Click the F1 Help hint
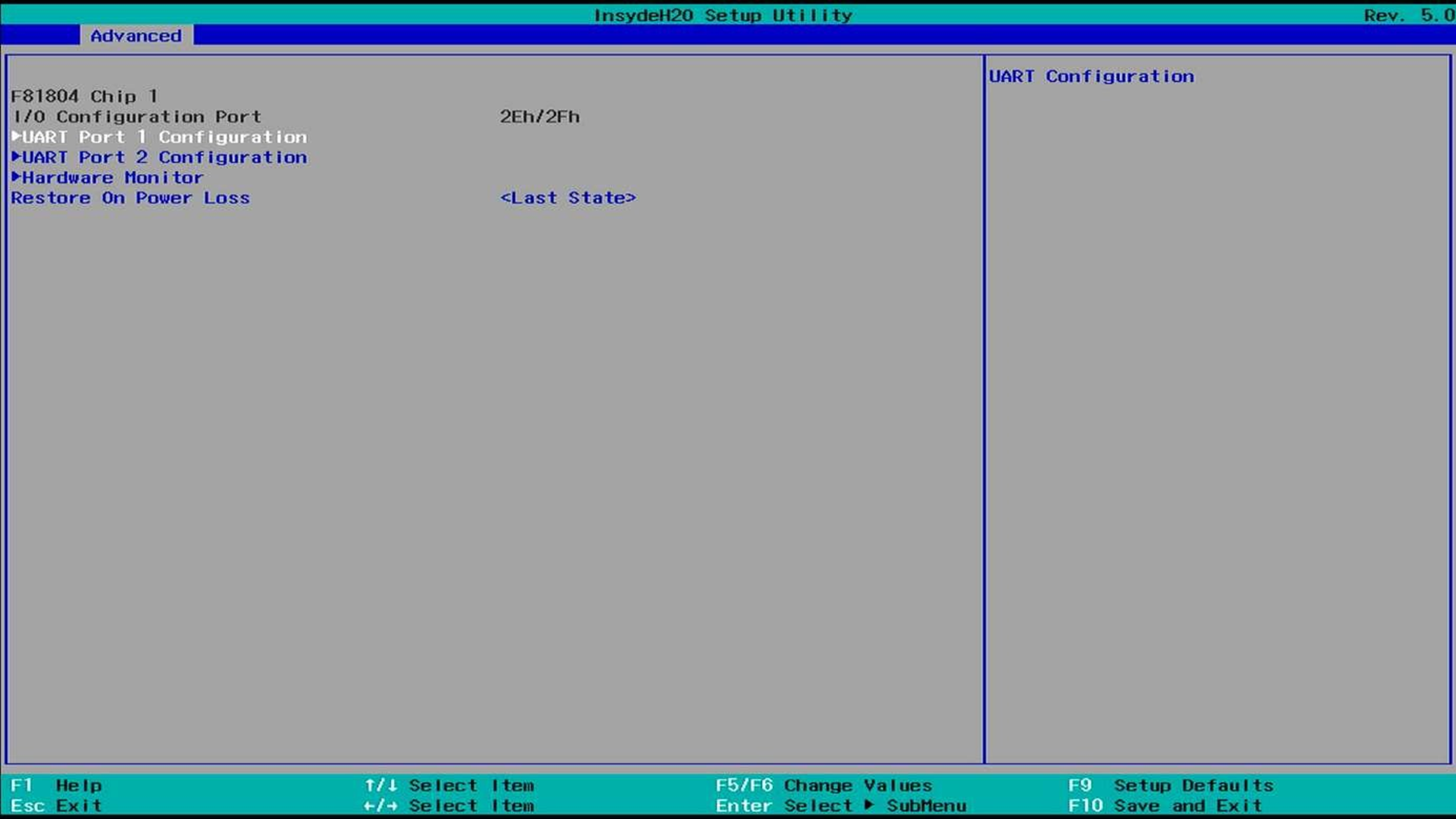The height and width of the screenshot is (819, 1456). pyautogui.click(x=57, y=785)
